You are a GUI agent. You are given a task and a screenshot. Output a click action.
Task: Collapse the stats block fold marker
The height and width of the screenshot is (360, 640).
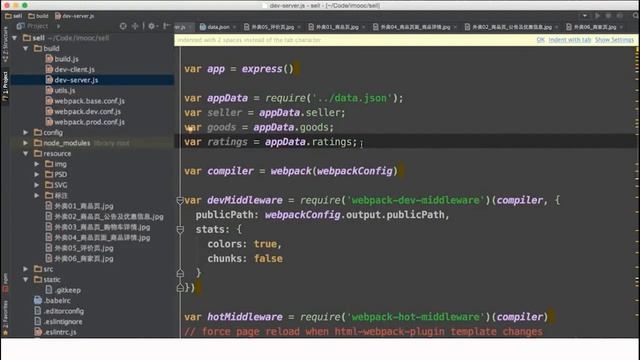click(180, 230)
